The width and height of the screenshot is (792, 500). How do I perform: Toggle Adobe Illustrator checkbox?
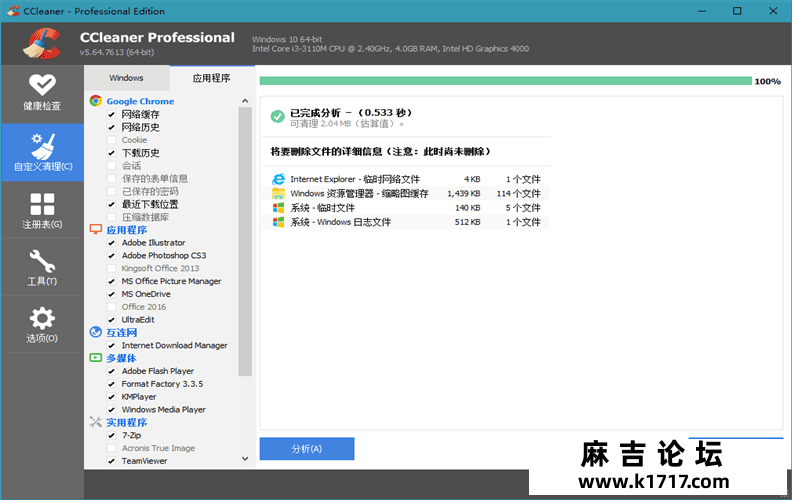[112, 243]
